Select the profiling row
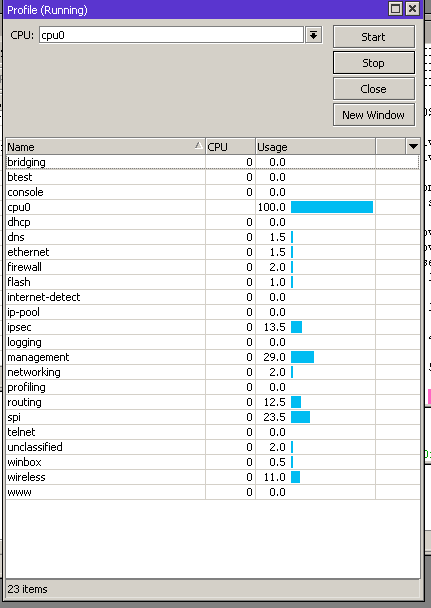431x608 pixels. pos(213,387)
